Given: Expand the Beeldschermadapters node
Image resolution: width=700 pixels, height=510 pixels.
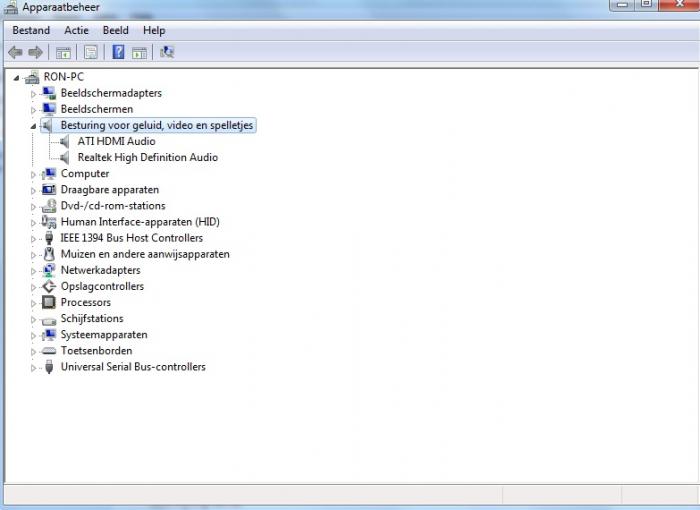Looking at the screenshot, I should [33, 94].
